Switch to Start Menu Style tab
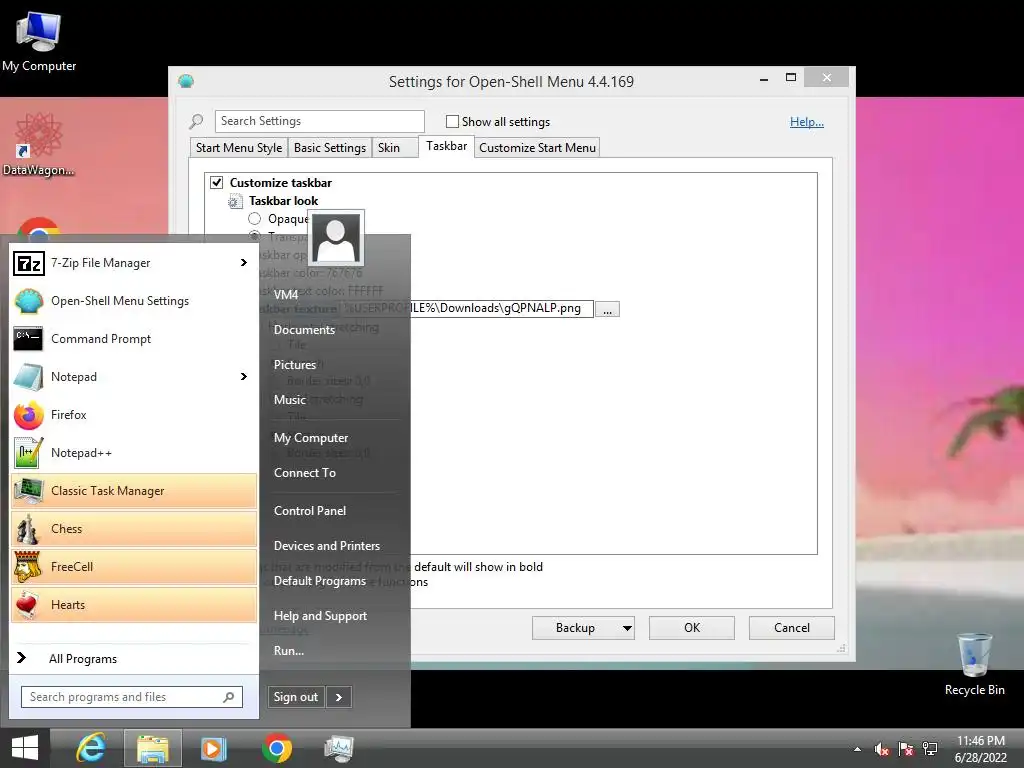Viewport: 1024px width, 768px height. [x=239, y=148]
